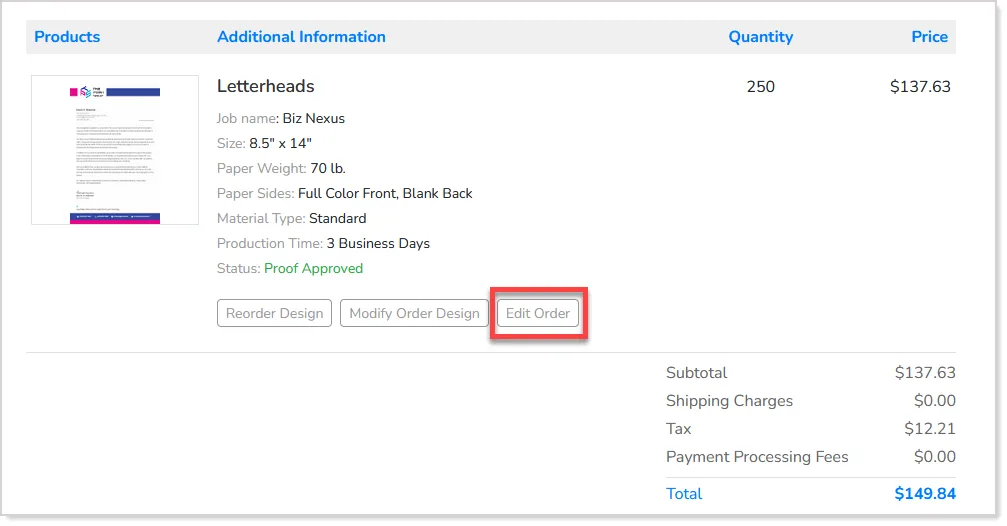Image resolution: width=1007 pixels, height=526 pixels.
Task: Click the Modify Order Design button
Action: [x=414, y=313]
